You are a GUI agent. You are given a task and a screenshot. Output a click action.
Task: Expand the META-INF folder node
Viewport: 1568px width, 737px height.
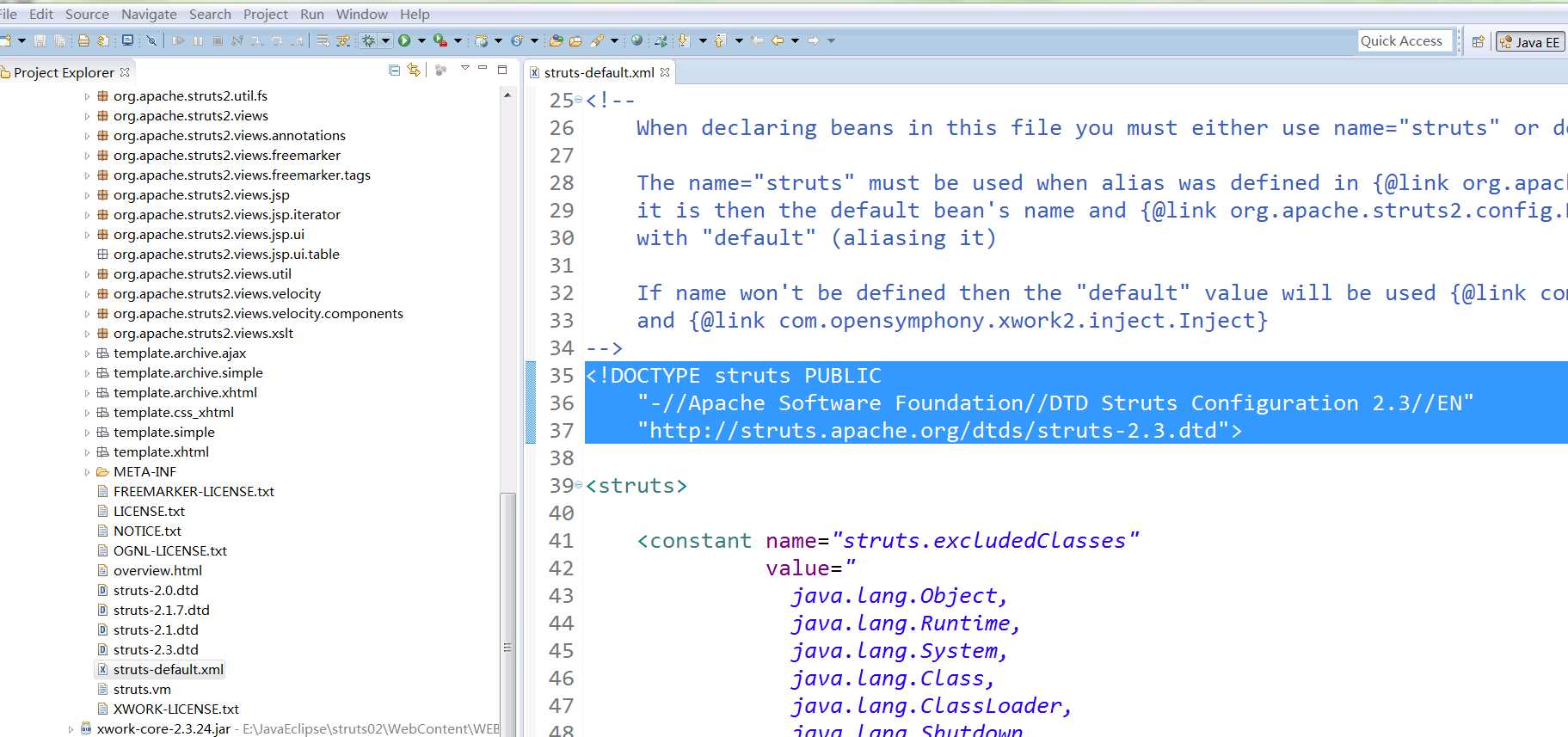coord(87,472)
